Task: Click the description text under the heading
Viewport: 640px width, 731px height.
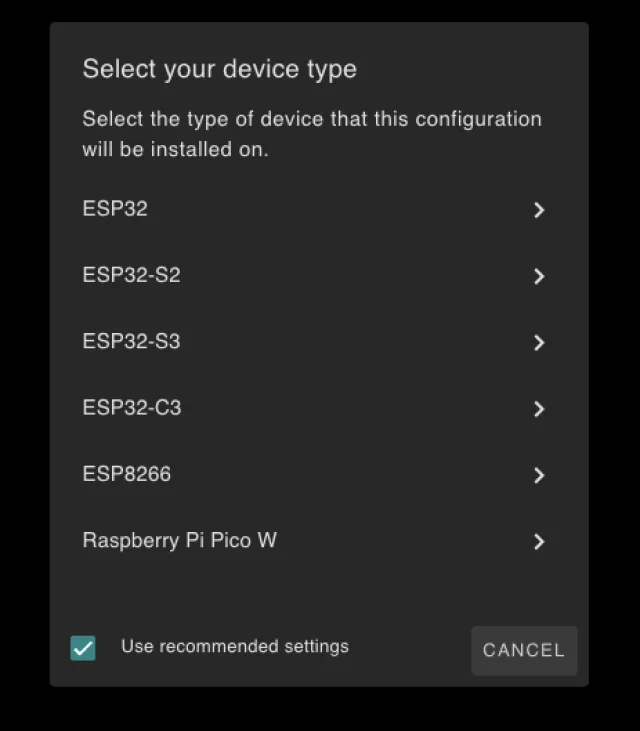Action: pyautogui.click(x=311, y=134)
